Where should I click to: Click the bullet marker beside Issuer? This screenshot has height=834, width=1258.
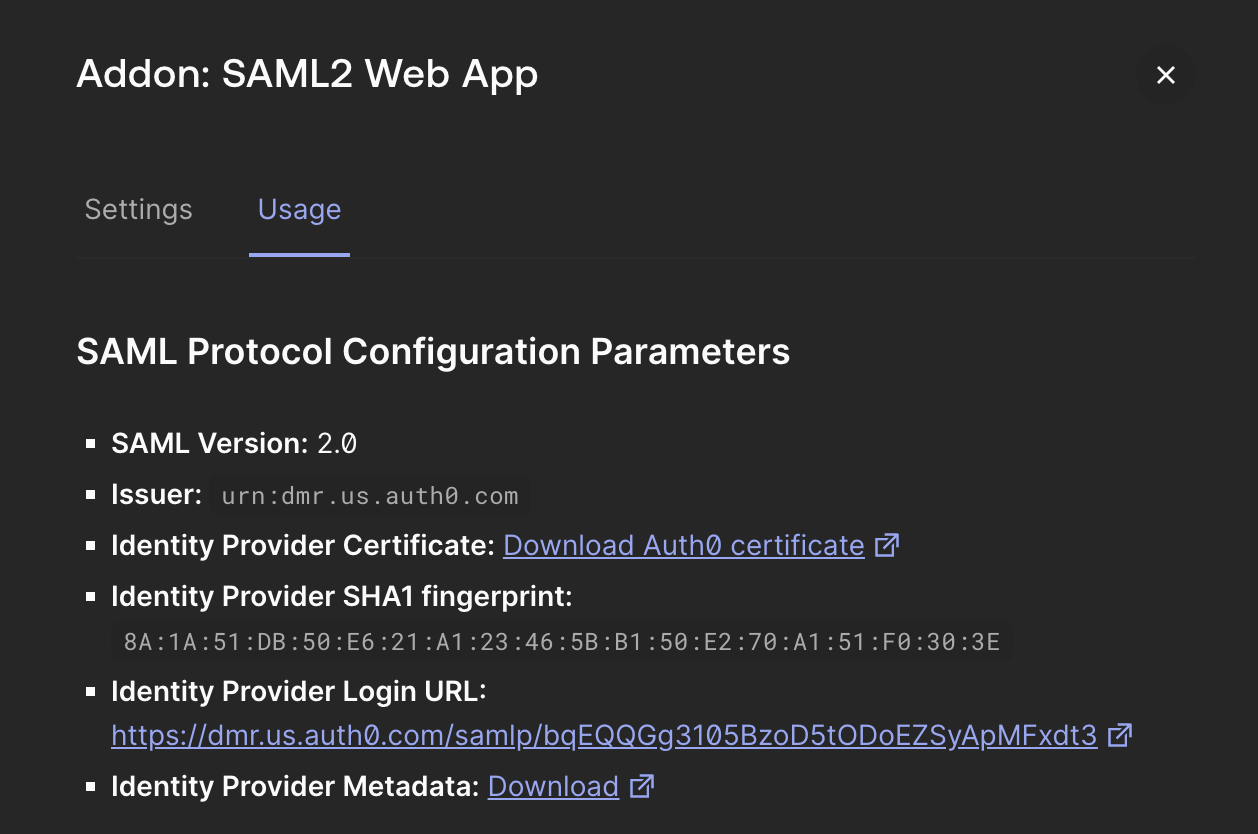click(x=88, y=493)
